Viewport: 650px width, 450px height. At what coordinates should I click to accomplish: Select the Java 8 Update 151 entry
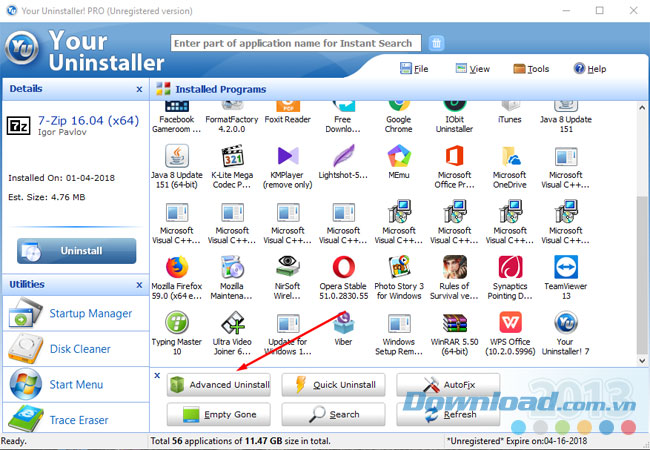pyautogui.click(x=566, y=118)
